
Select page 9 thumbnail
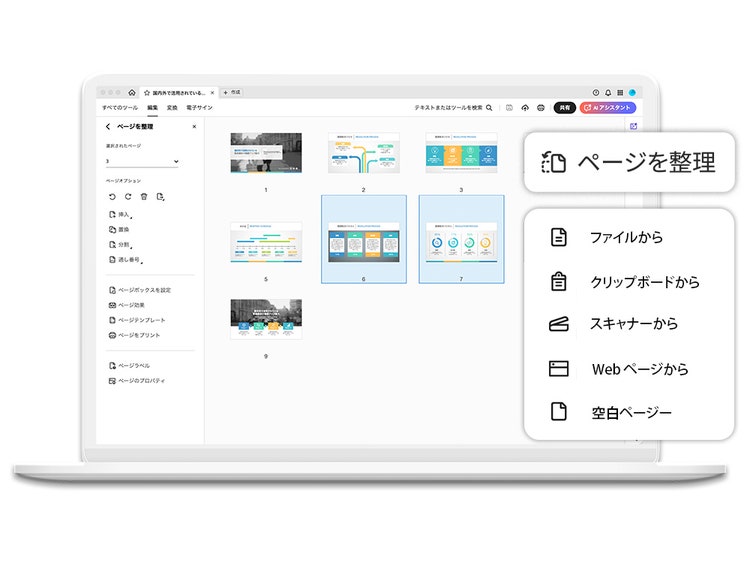coord(266,319)
